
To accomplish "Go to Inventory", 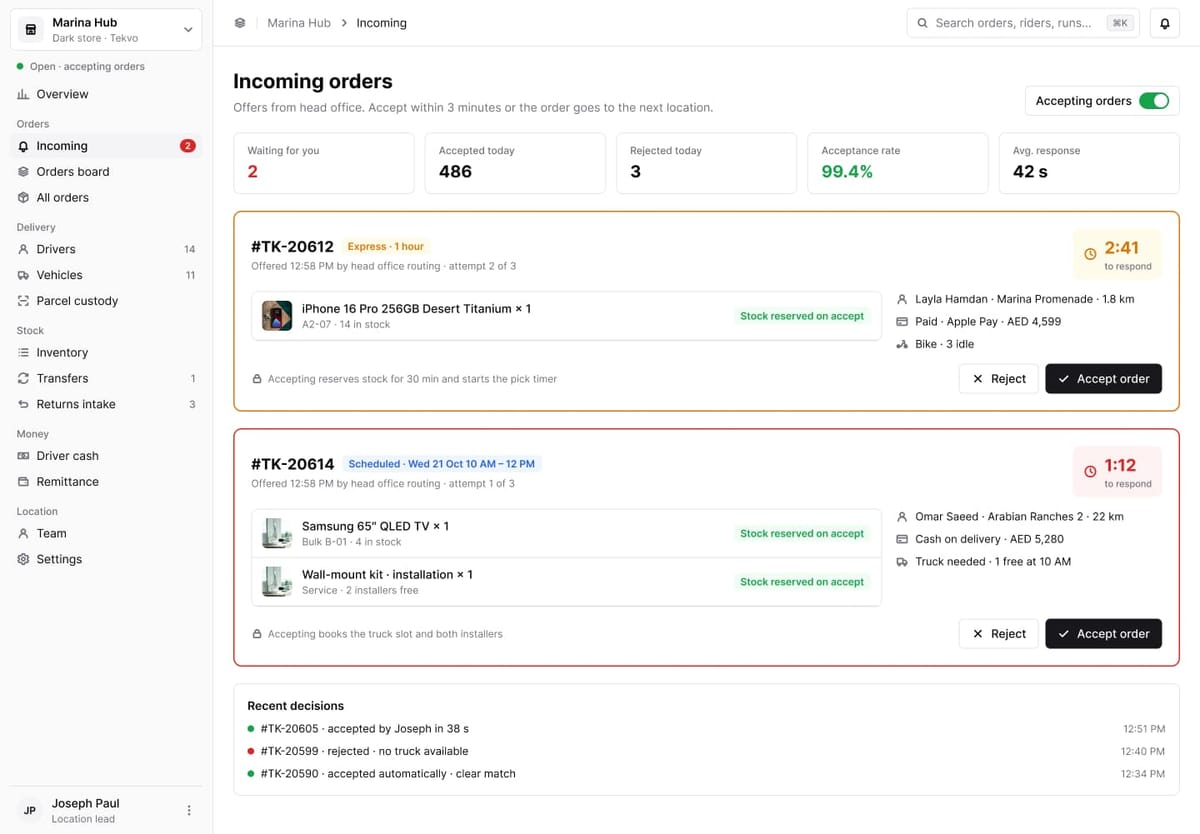I will point(106,353).
